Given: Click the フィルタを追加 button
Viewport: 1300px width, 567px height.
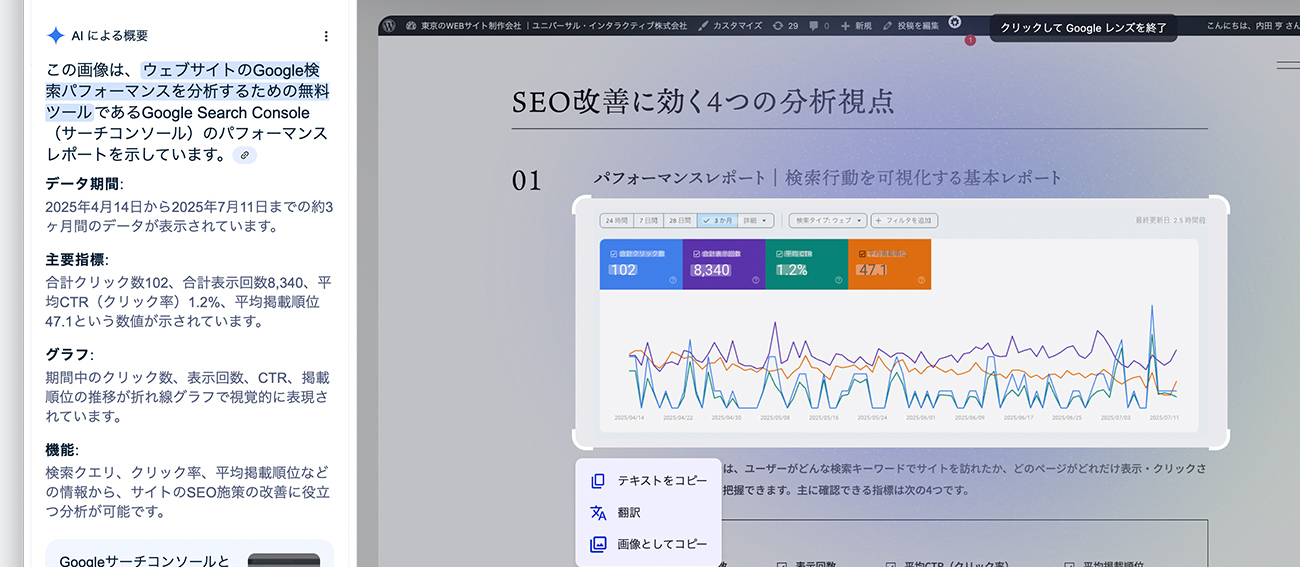Looking at the screenshot, I should [x=904, y=220].
